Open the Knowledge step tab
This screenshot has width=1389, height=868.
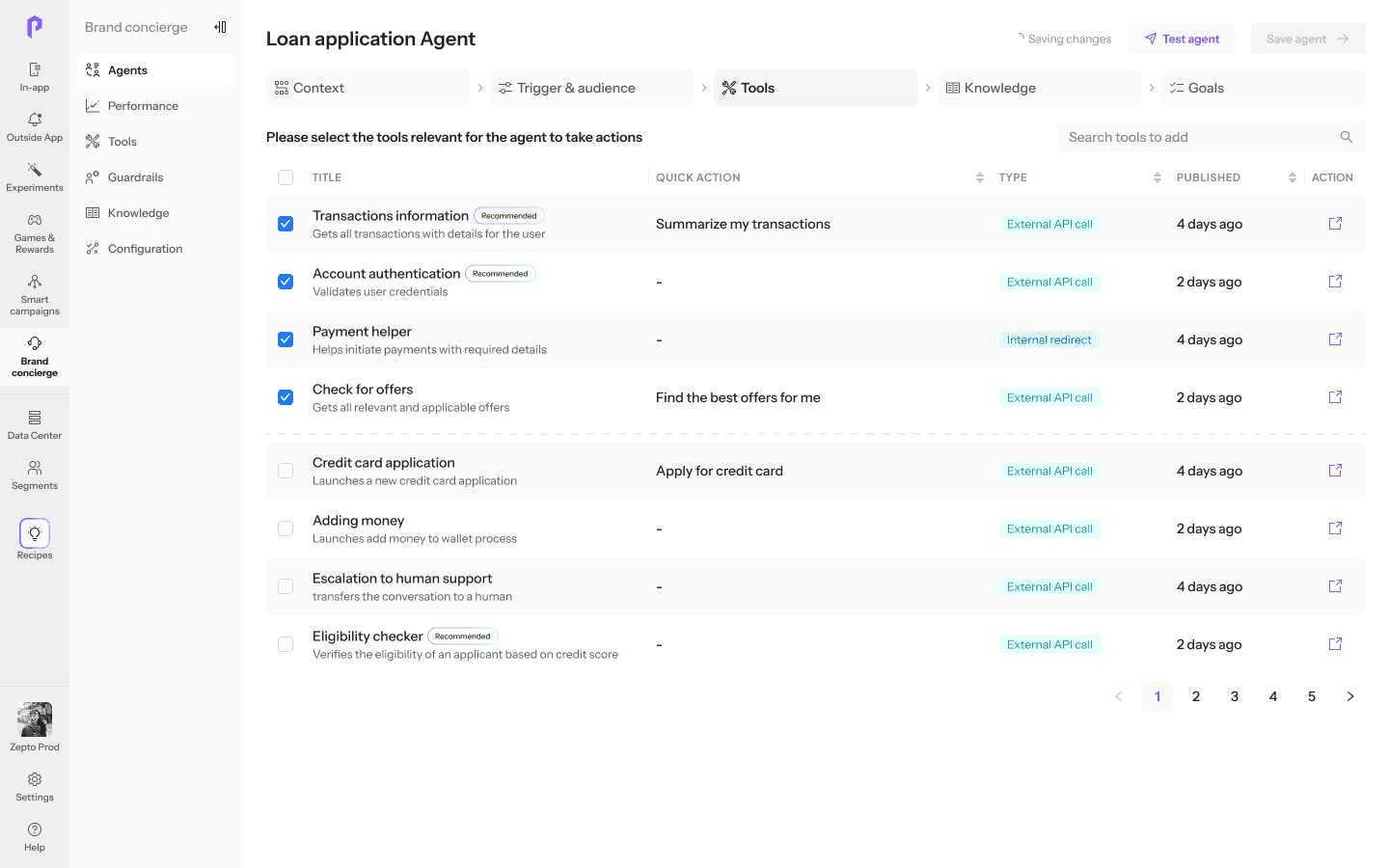[1040, 88]
